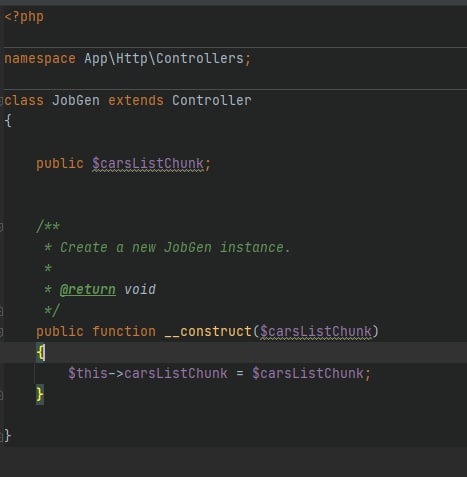Click the final closing brace of class
Viewport: 467px width, 477px height.
[x=8, y=436]
